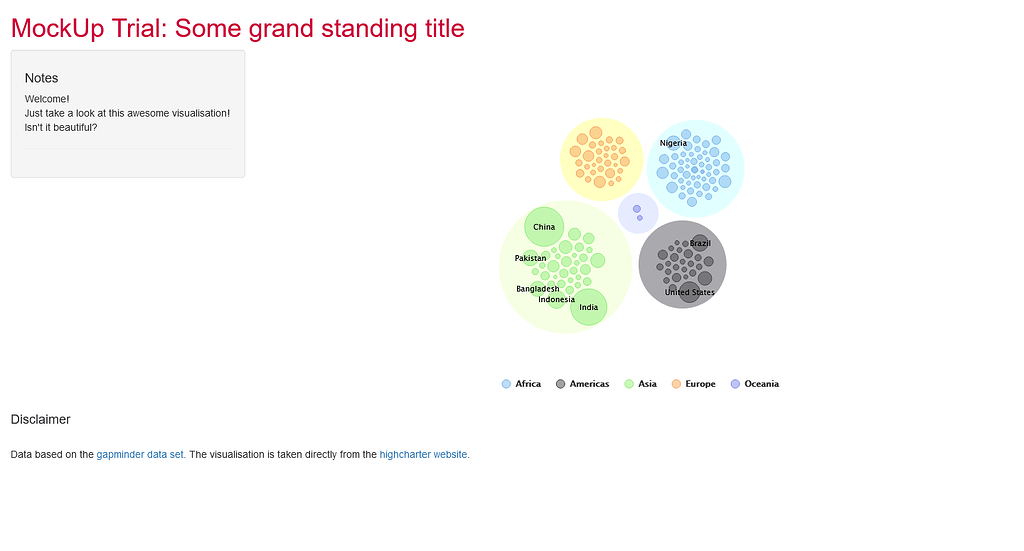
Task: Select the India bubble
Action: pyautogui.click(x=588, y=307)
